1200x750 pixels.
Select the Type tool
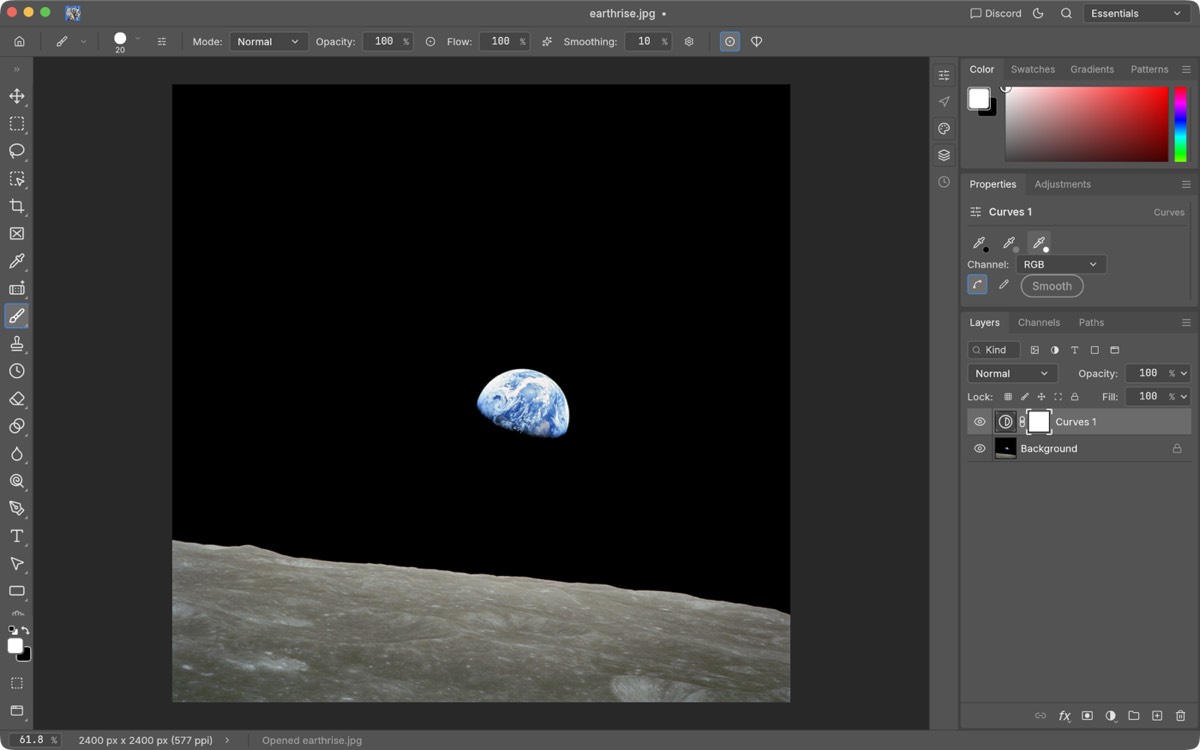pyautogui.click(x=17, y=536)
